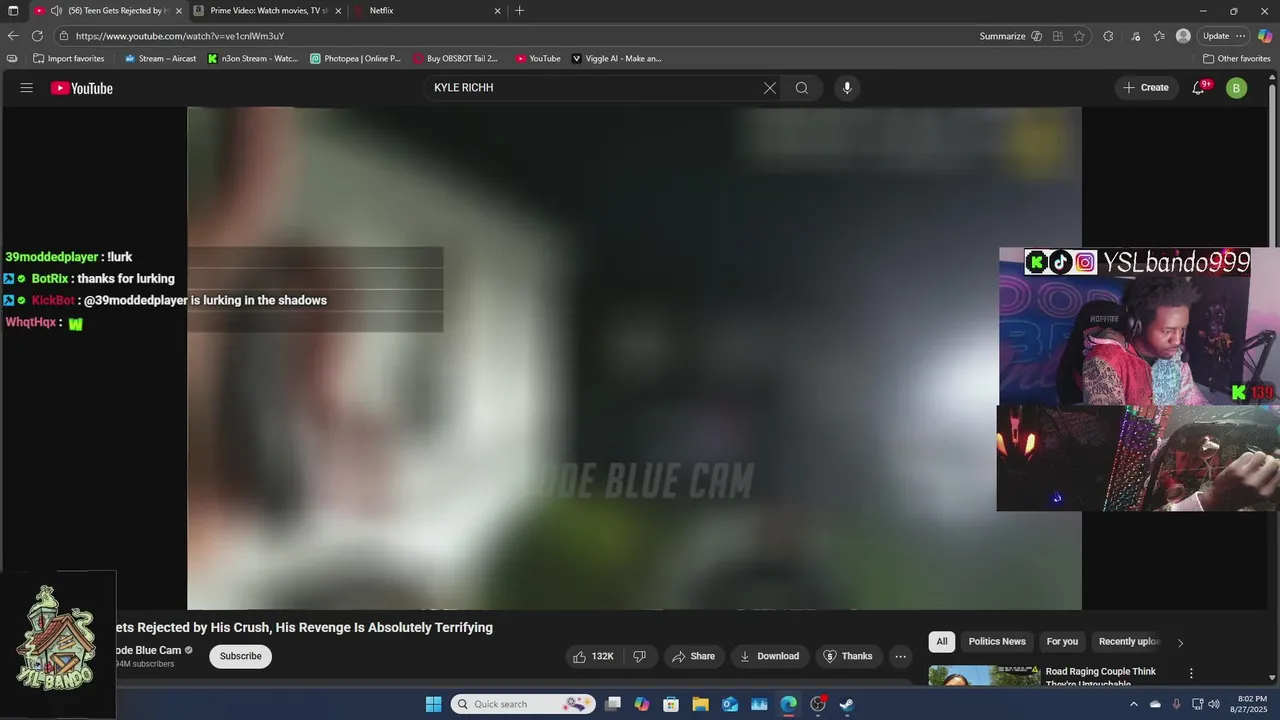Open the Edge profile avatar

click(1183, 36)
